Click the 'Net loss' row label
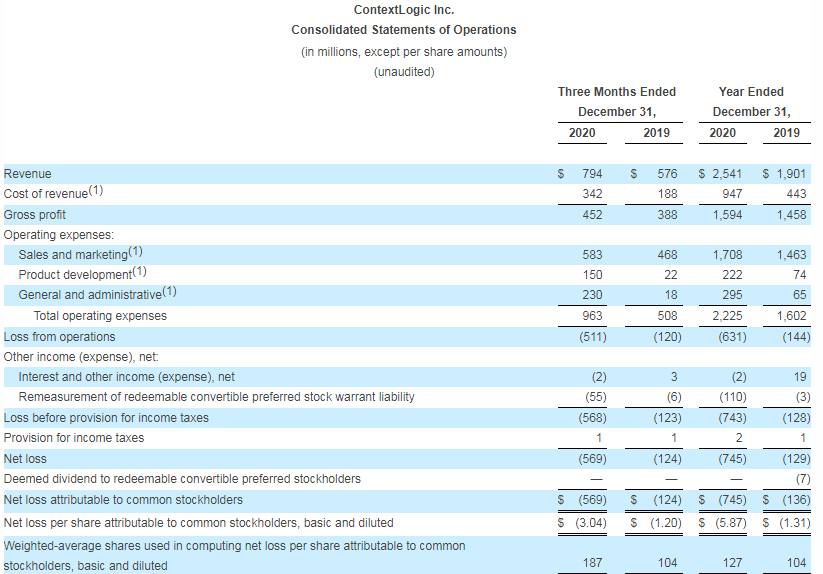This screenshot has width=823, height=574. tap(25, 458)
